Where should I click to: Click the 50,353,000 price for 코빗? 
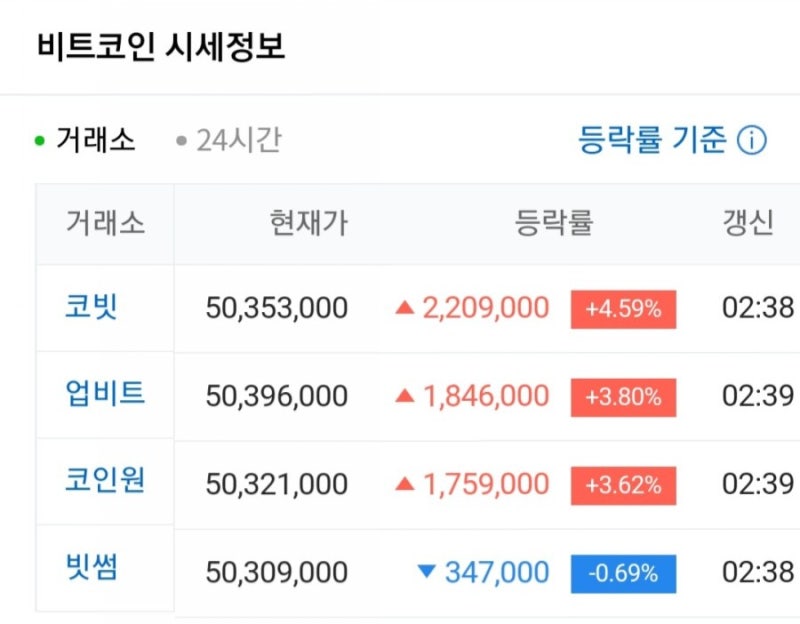click(277, 308)
